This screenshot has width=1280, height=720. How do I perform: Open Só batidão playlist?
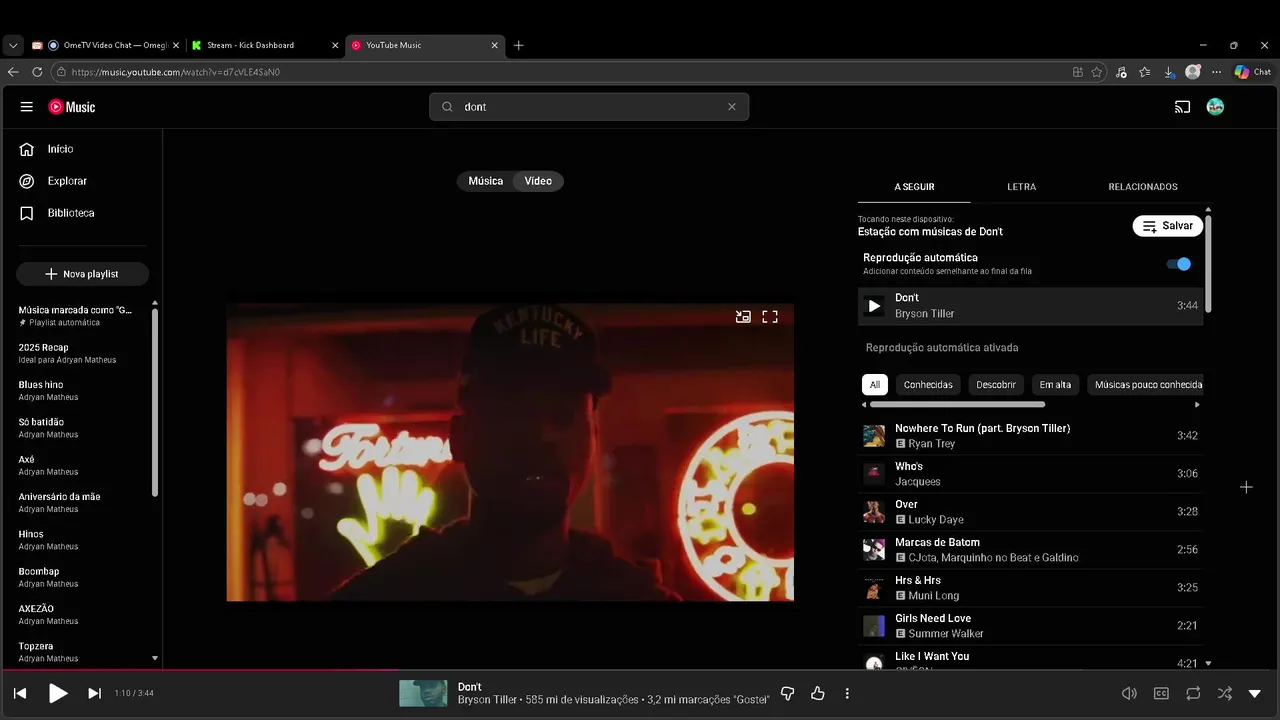[x=82, y=428]
